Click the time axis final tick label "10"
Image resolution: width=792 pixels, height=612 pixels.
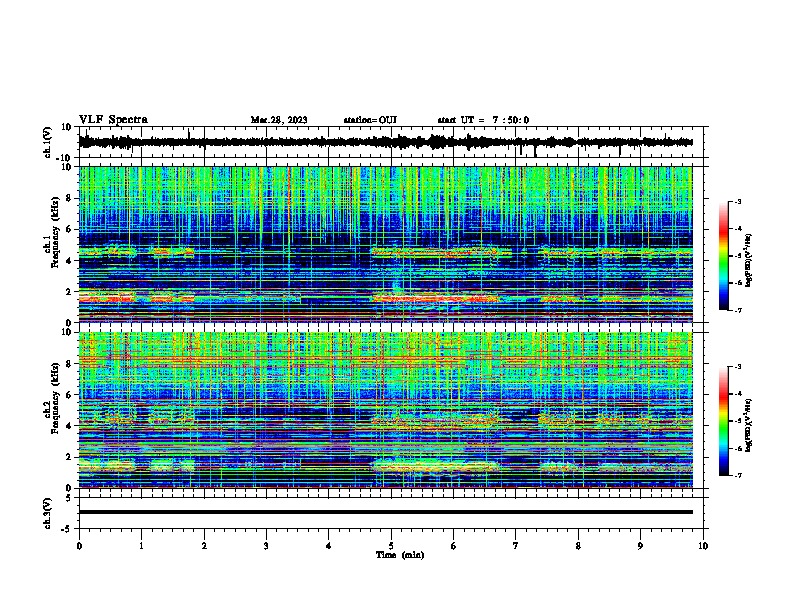pos(703,546)
